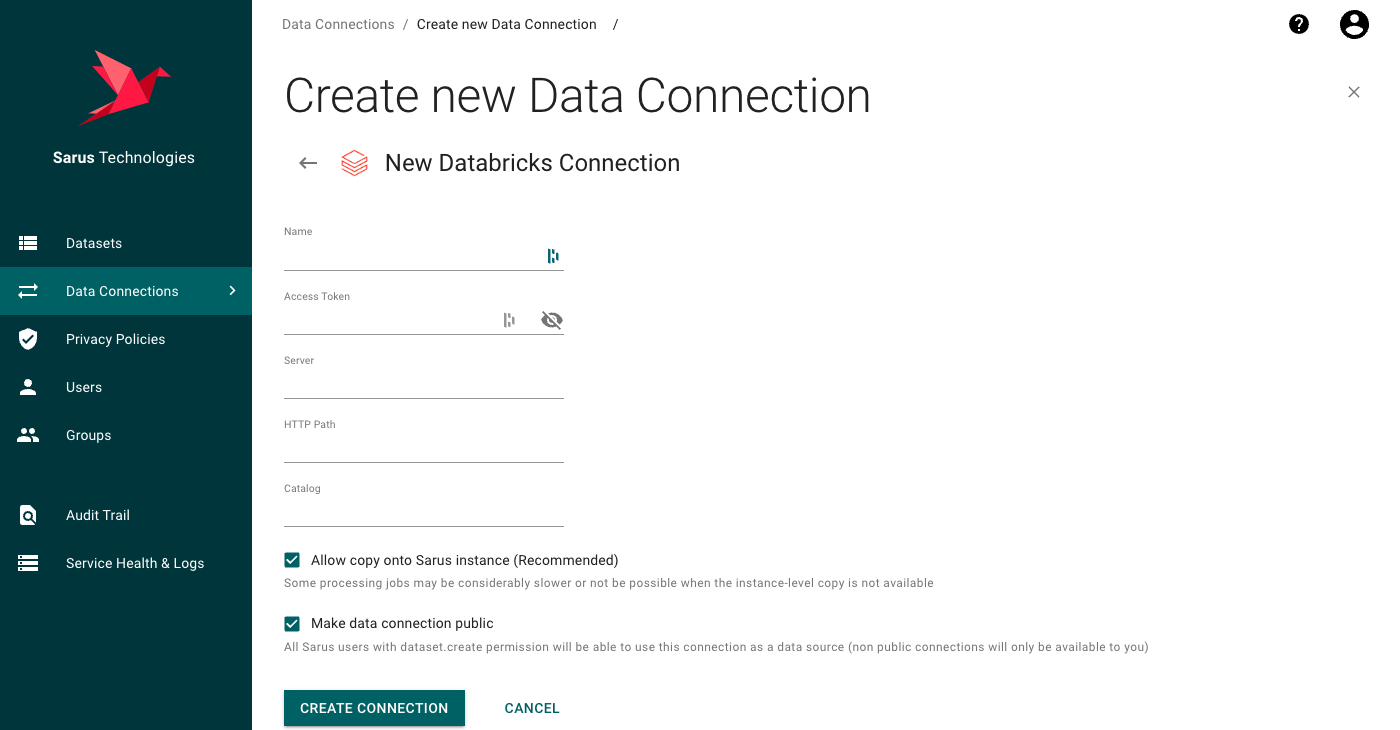1400x730 pixels.
Task: Open the Audit Trail section
Action: [x=97, y=515]
